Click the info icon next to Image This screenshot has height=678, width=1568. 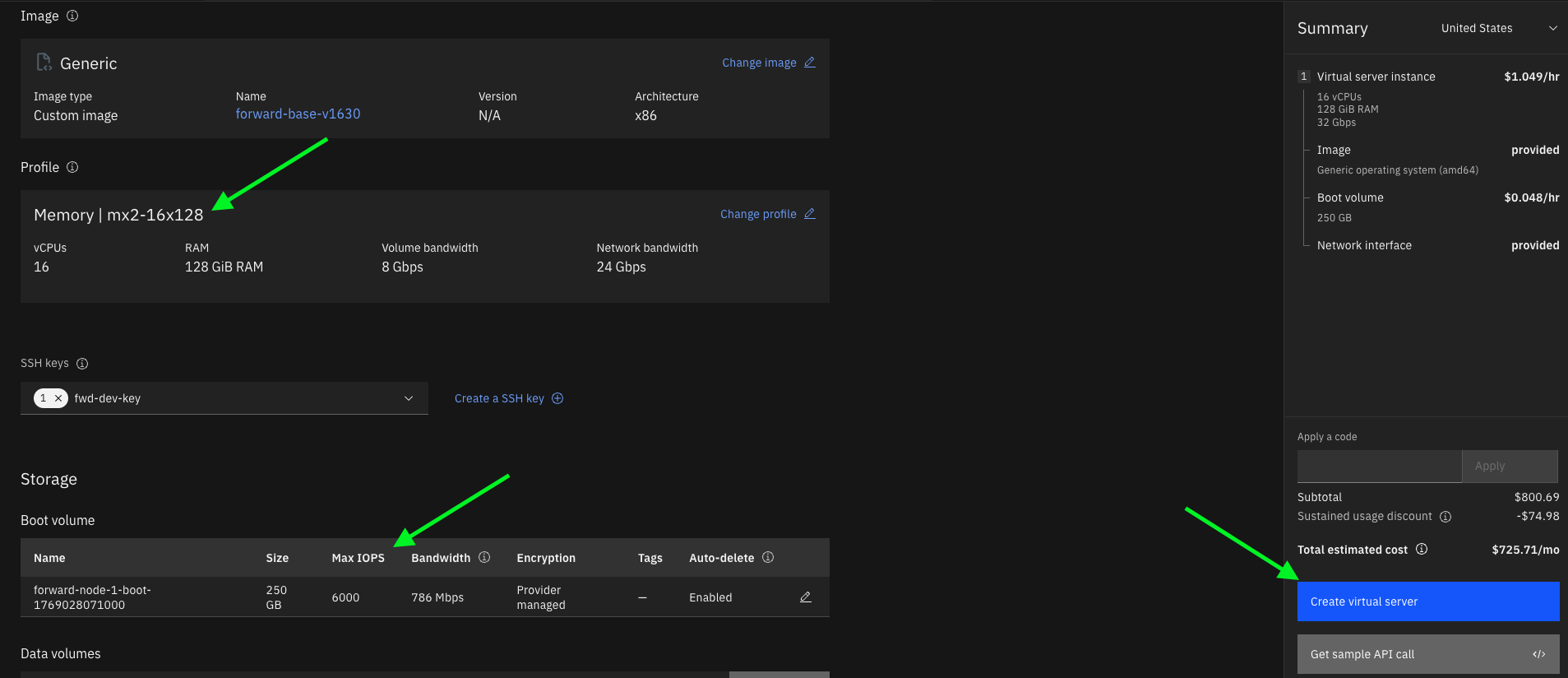tap(72, 16)
